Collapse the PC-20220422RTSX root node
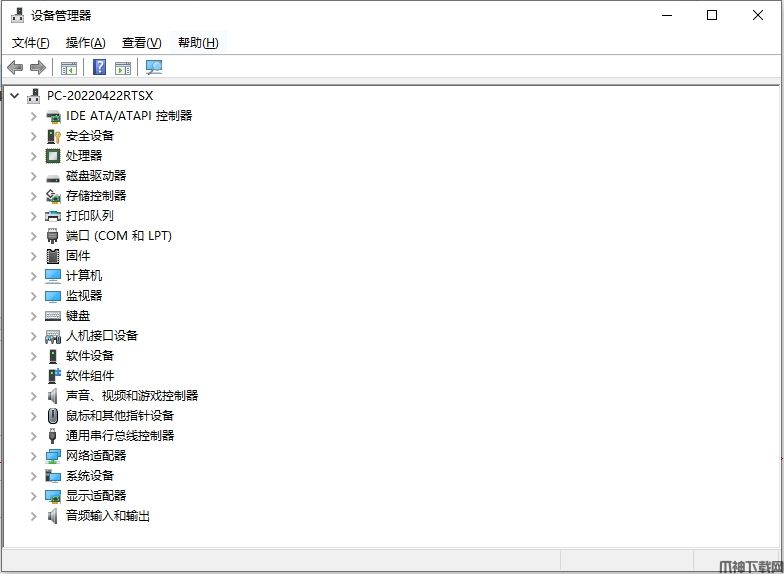This screenshot has width=784, height=574. coord(15,96)
